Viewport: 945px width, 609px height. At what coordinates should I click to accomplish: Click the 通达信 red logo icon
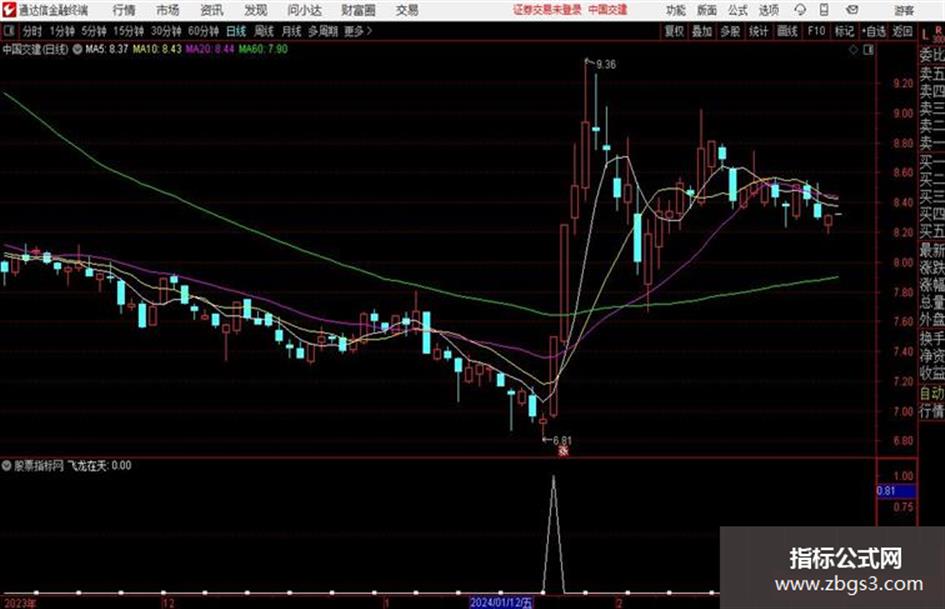[9, 10]
